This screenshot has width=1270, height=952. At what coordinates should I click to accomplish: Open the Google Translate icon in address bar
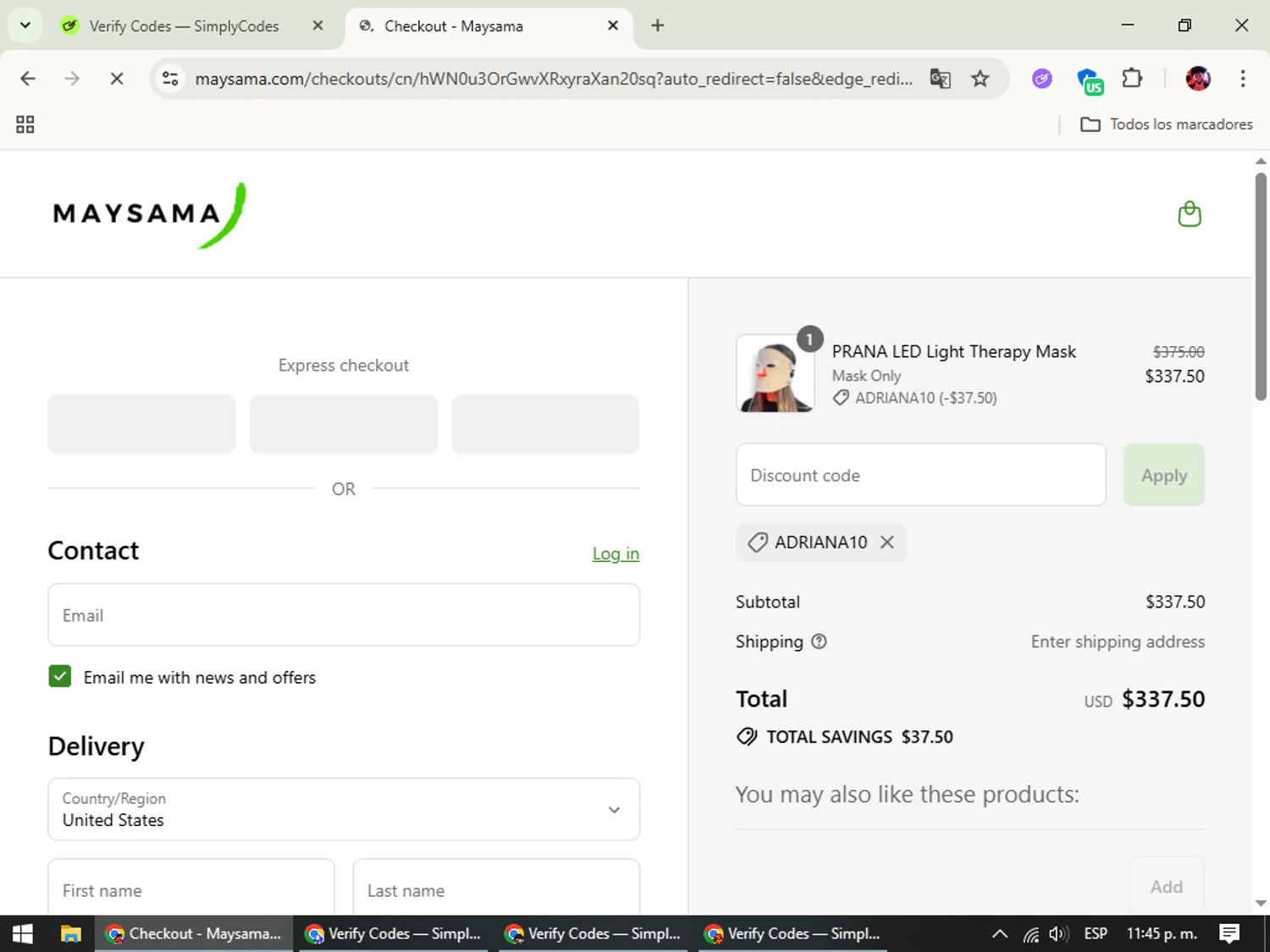[940, 79]
